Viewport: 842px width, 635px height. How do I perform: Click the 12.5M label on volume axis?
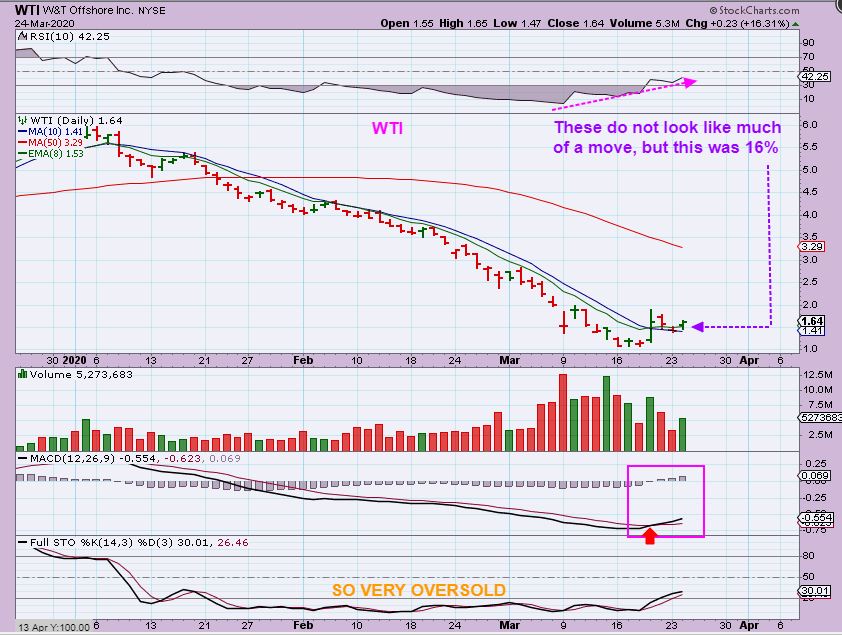[x=816, y=374]
